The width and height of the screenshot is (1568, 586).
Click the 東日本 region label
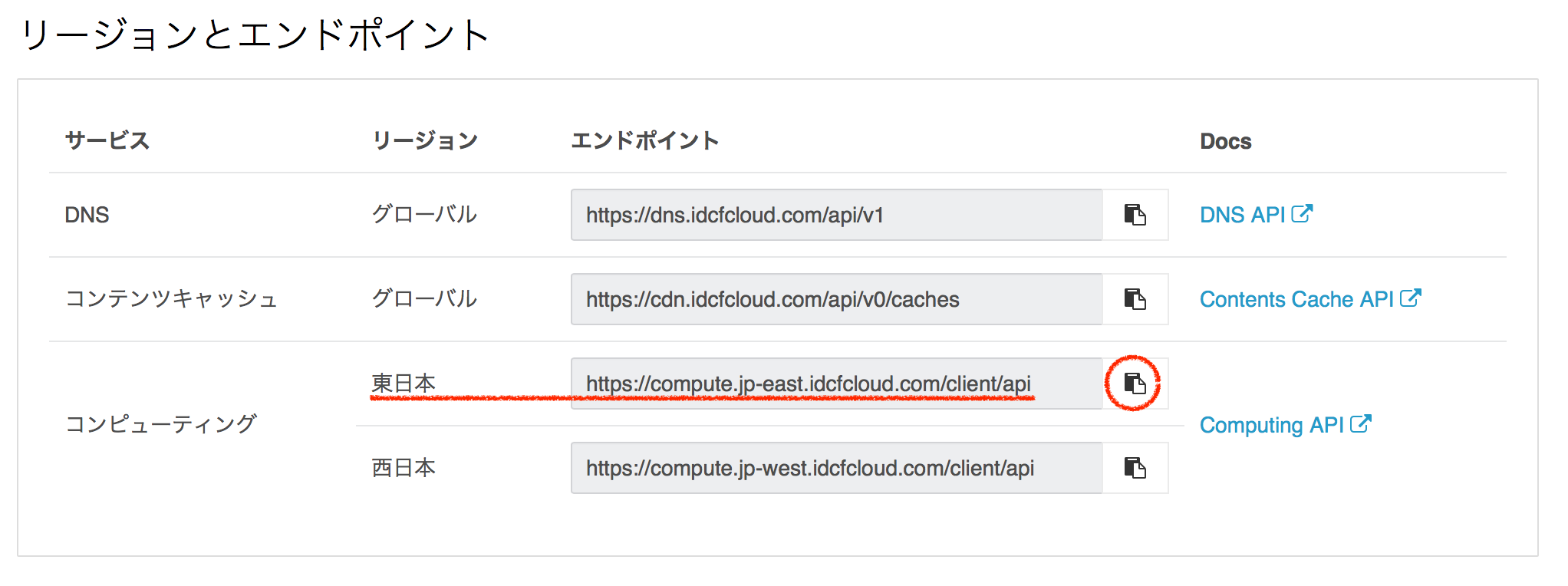404,383
